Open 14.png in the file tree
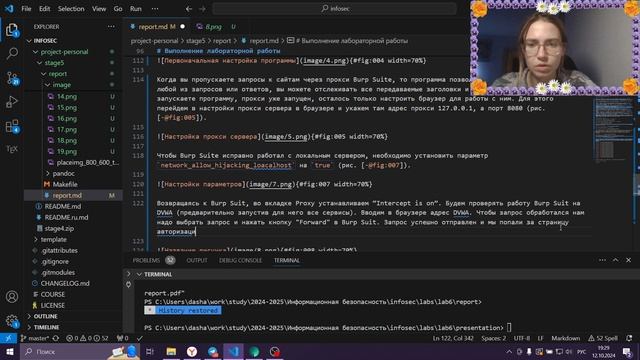This screenshot has width=640, height=360. pyautogui.click(x=67, y=96)
